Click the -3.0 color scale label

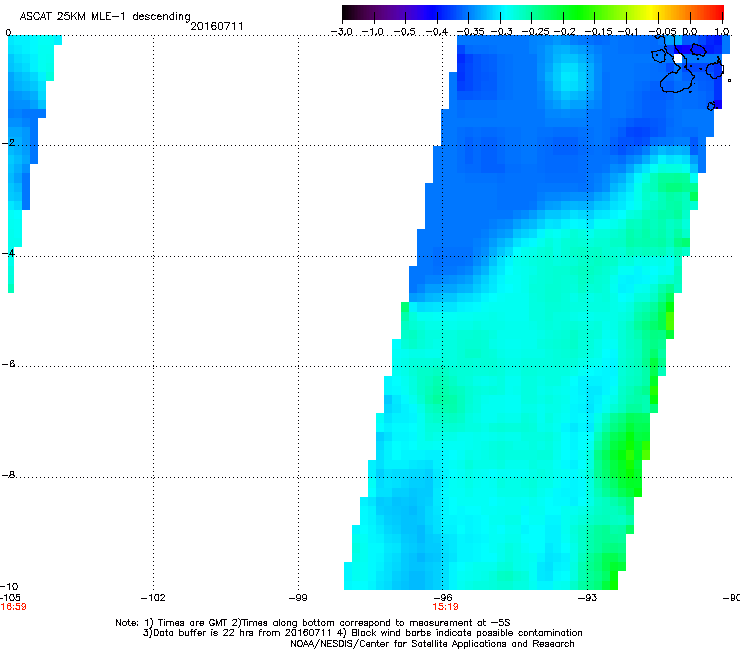click(x=342, y=32)
